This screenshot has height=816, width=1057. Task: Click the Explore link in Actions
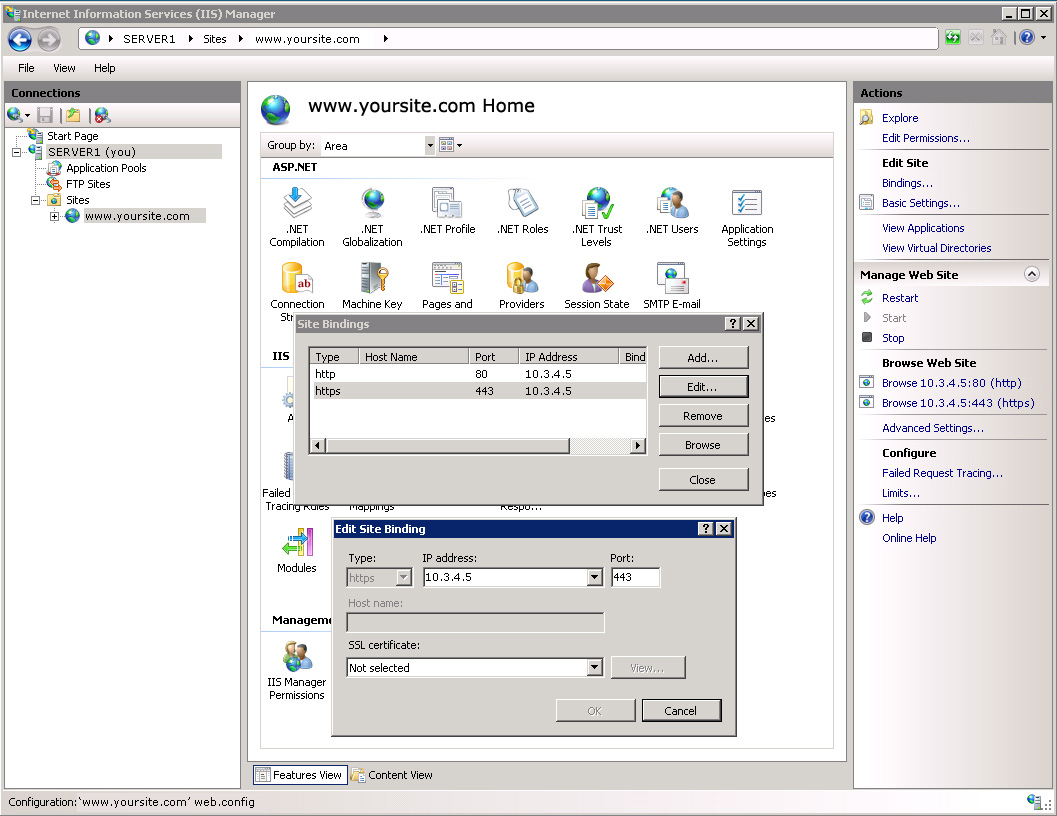[900, 117]
